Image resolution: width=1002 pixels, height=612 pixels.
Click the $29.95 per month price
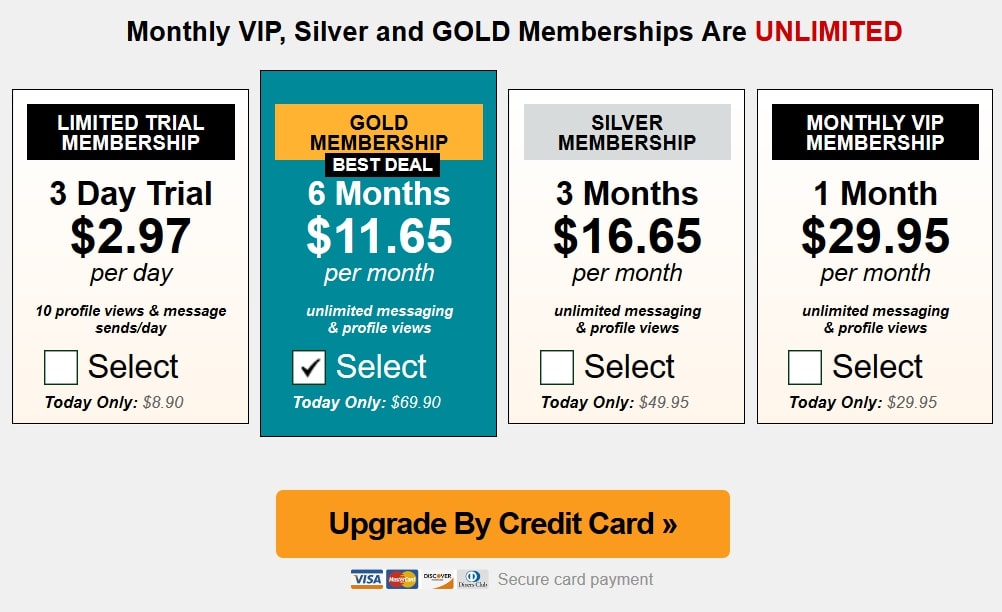point(876,238)
